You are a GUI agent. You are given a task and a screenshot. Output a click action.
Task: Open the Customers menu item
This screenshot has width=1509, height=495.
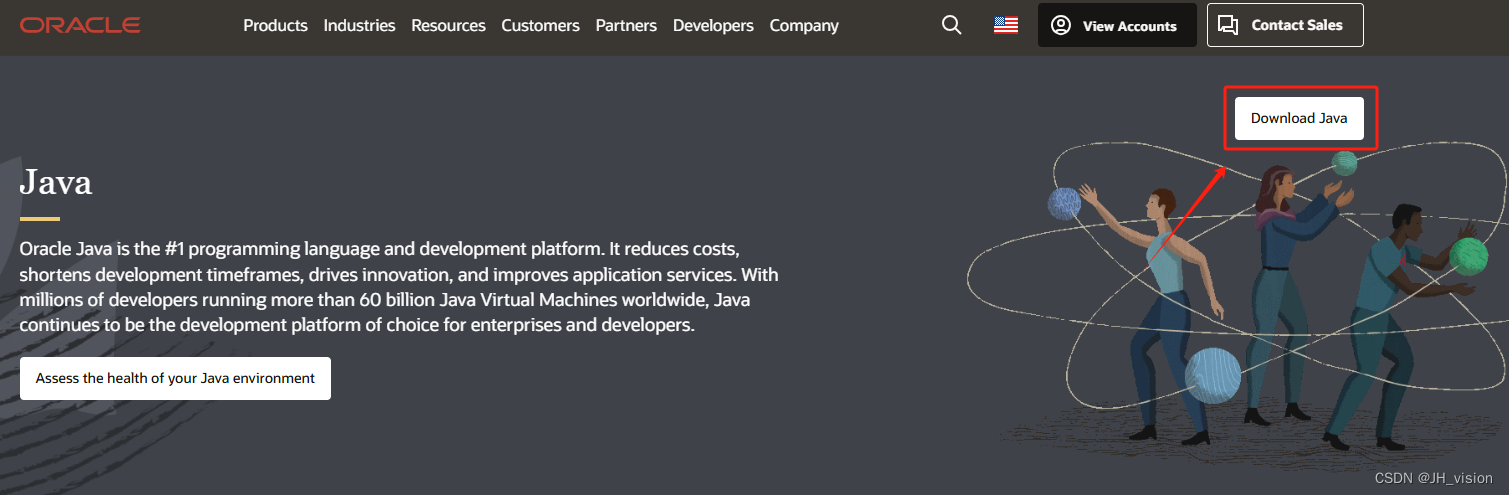[x=540, y=26]
